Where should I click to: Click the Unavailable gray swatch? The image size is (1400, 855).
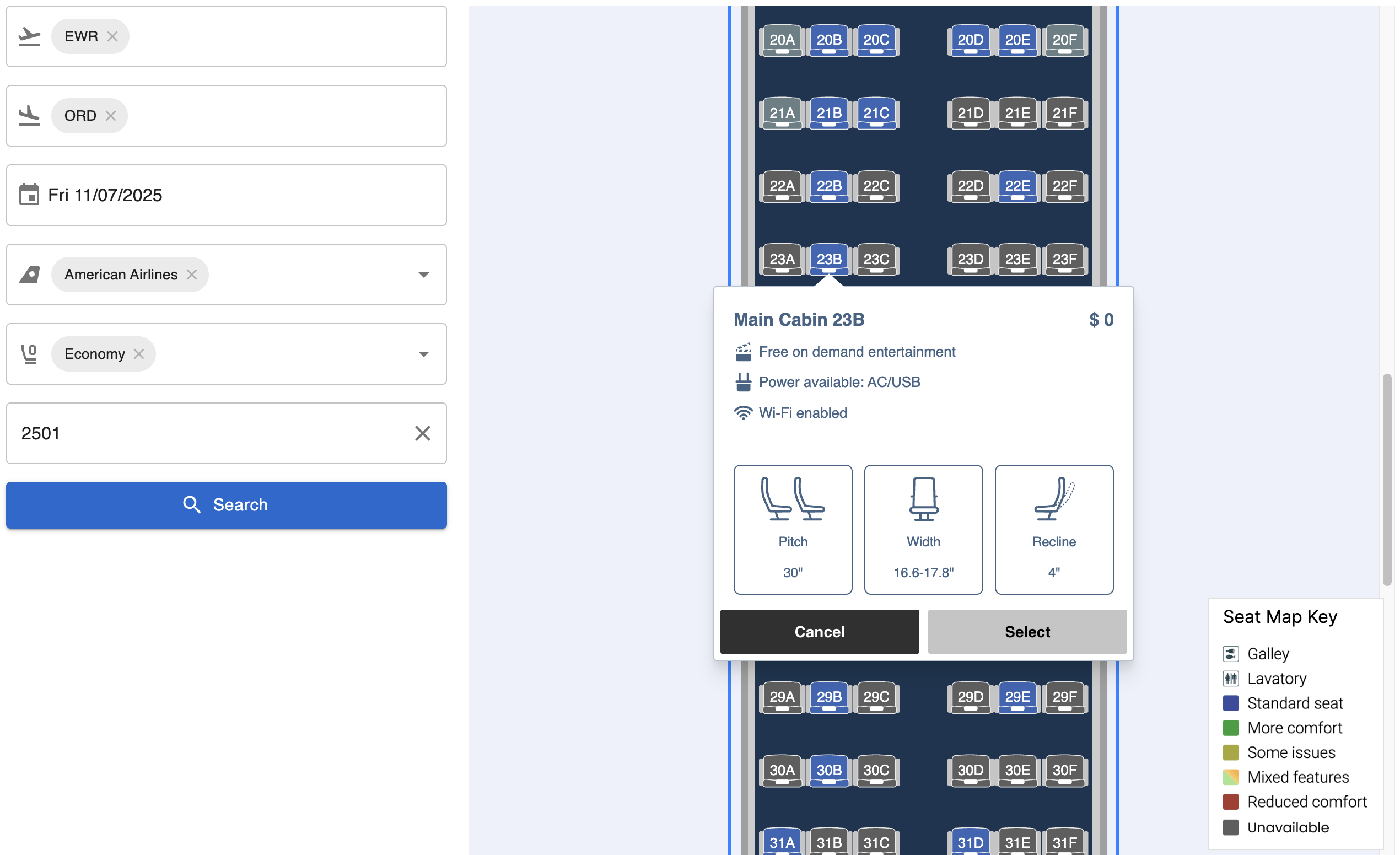click(1231, 828)
